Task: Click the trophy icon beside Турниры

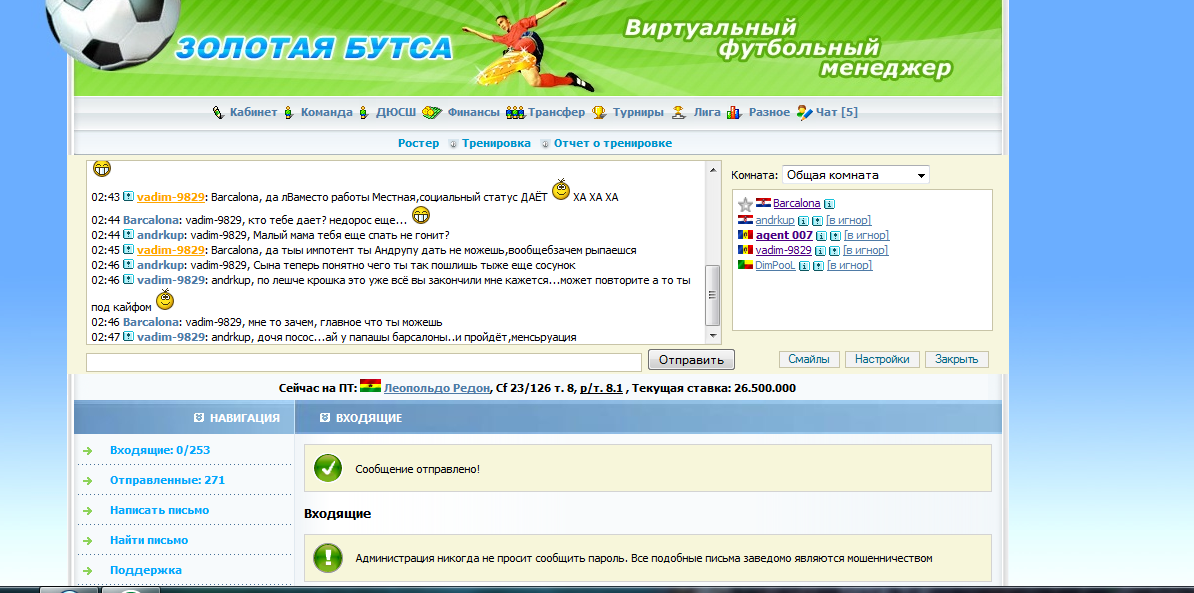Action: pos(599,113)
